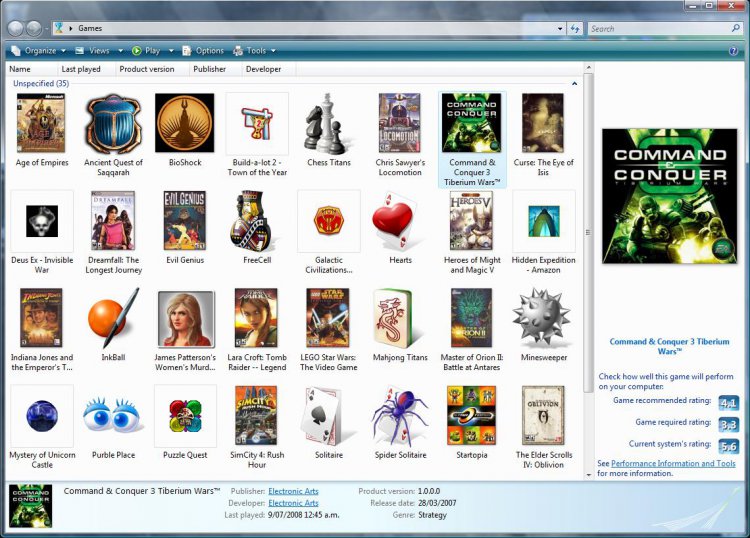Open Electronic Arts Developer link
Viewport: 750px width, 538px height.
(293, 503)
